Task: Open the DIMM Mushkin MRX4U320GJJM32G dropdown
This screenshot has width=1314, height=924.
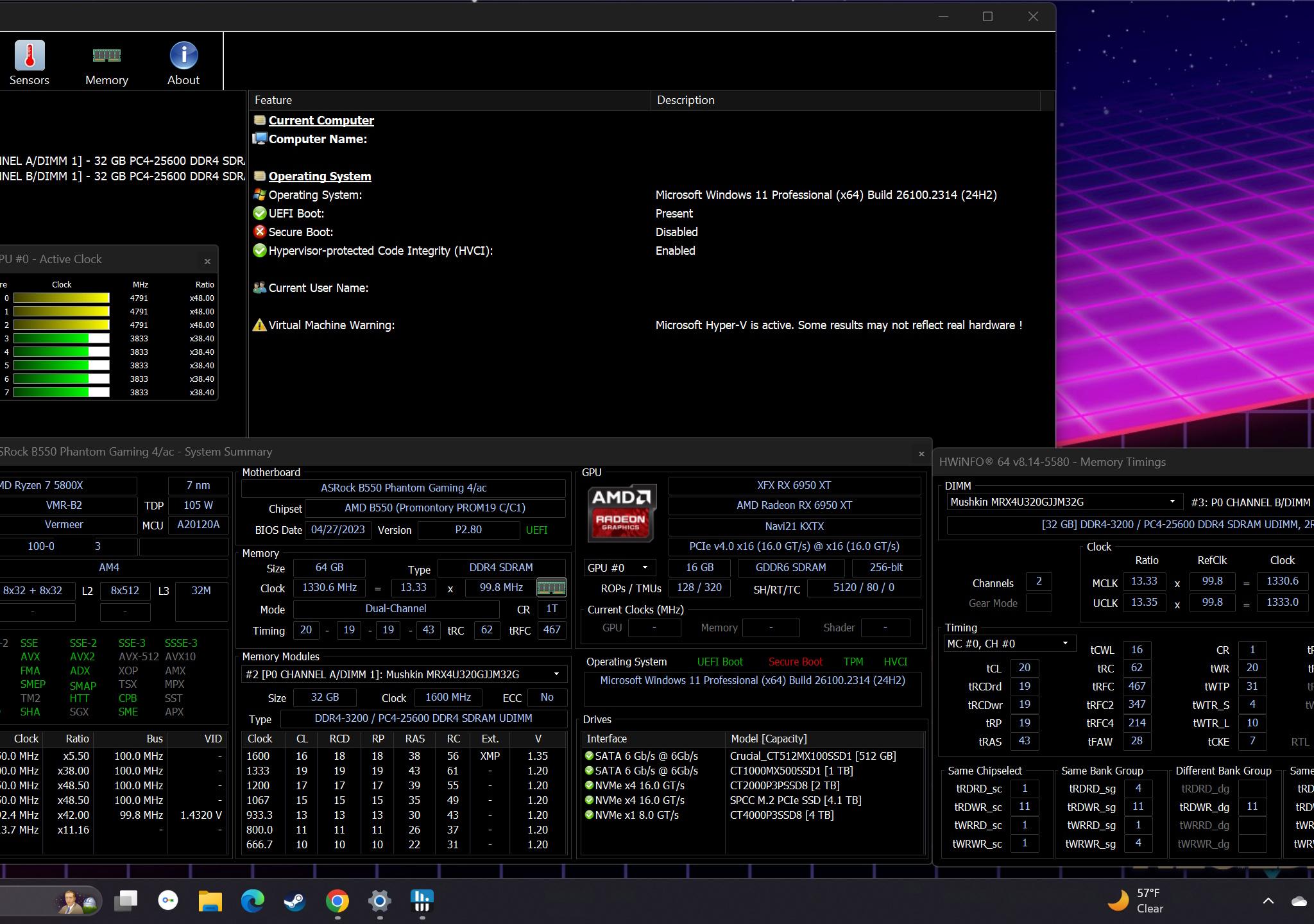Action: [1064, 502]
